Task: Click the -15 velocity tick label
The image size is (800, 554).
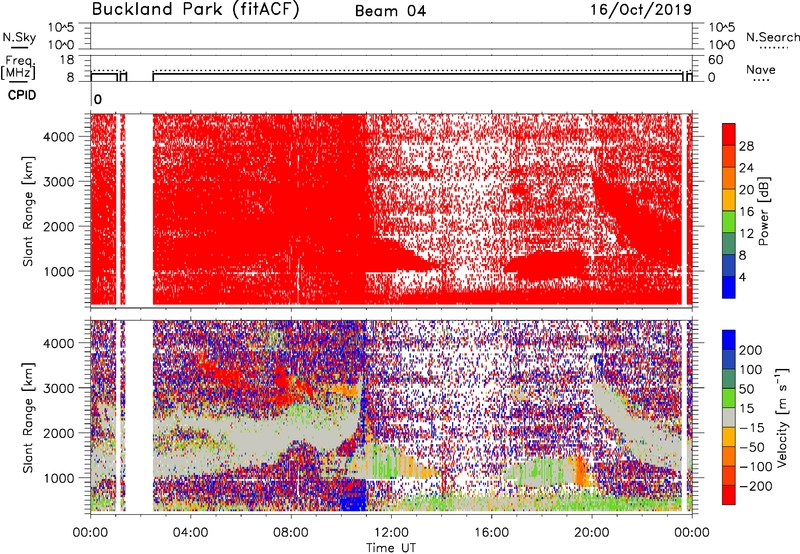Action: tap(752, 428)
